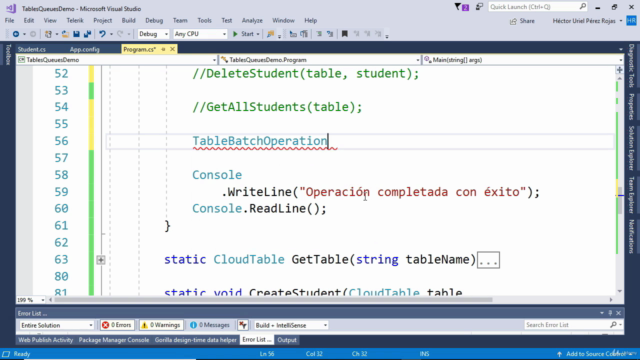
Task: Click the Error List filter icon
Action: [243, 325]
